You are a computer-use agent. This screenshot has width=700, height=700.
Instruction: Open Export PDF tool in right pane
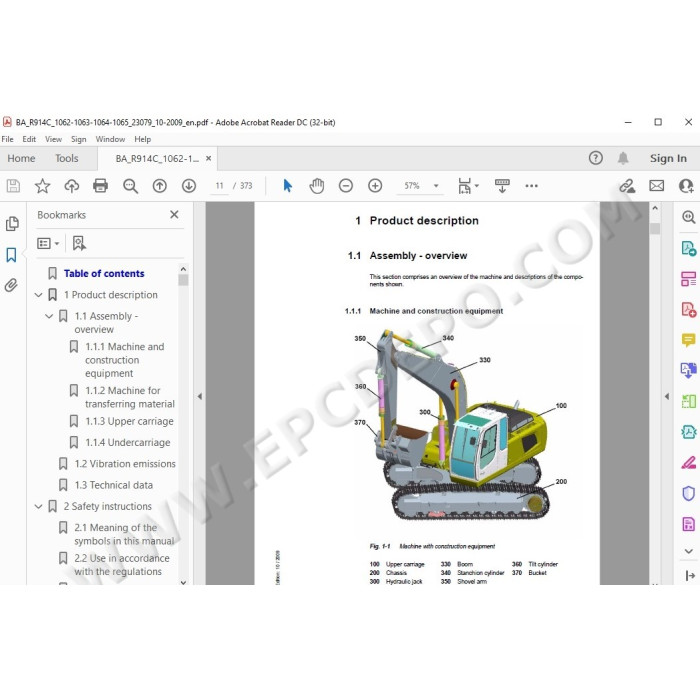(688, 249)
